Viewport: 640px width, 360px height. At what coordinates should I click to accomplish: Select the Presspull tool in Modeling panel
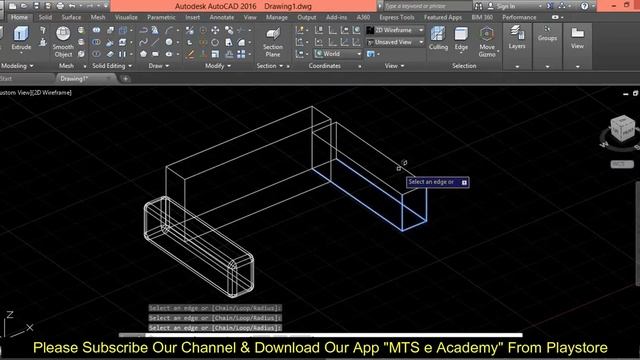[43, 42]
